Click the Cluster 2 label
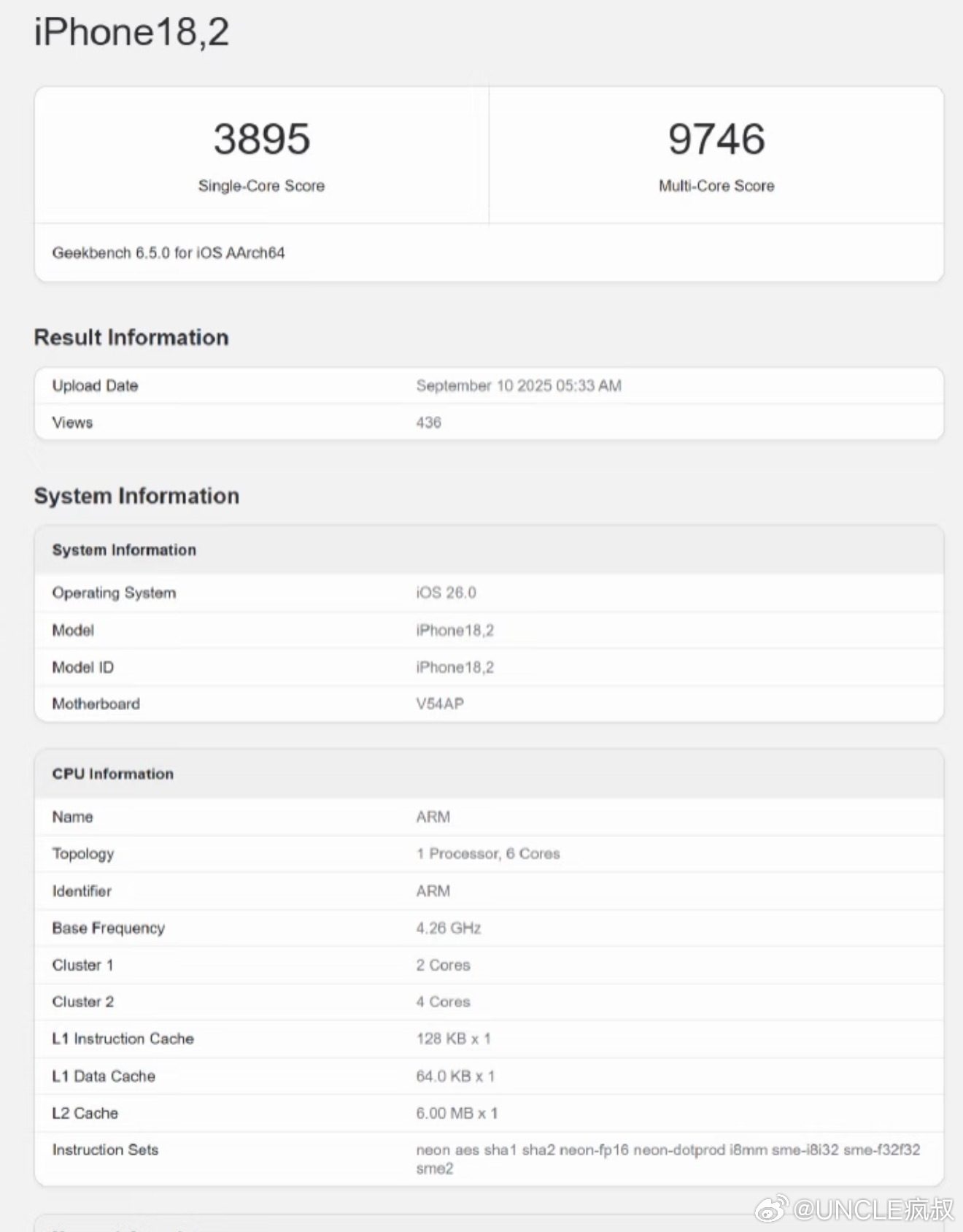 82,1002
